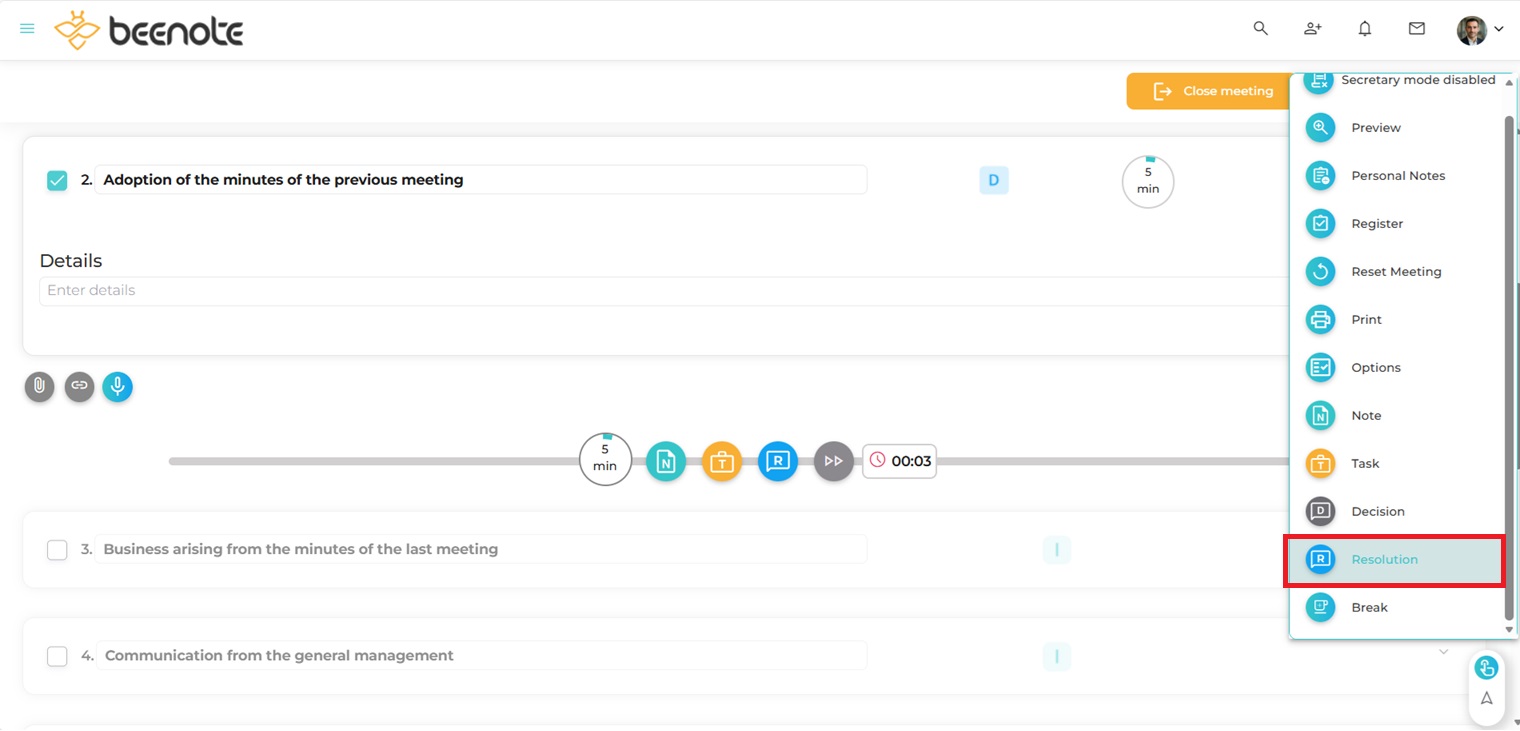Open search with the magnifier icon
This screenshot has width=1520, height=731.
point(1261,29)
